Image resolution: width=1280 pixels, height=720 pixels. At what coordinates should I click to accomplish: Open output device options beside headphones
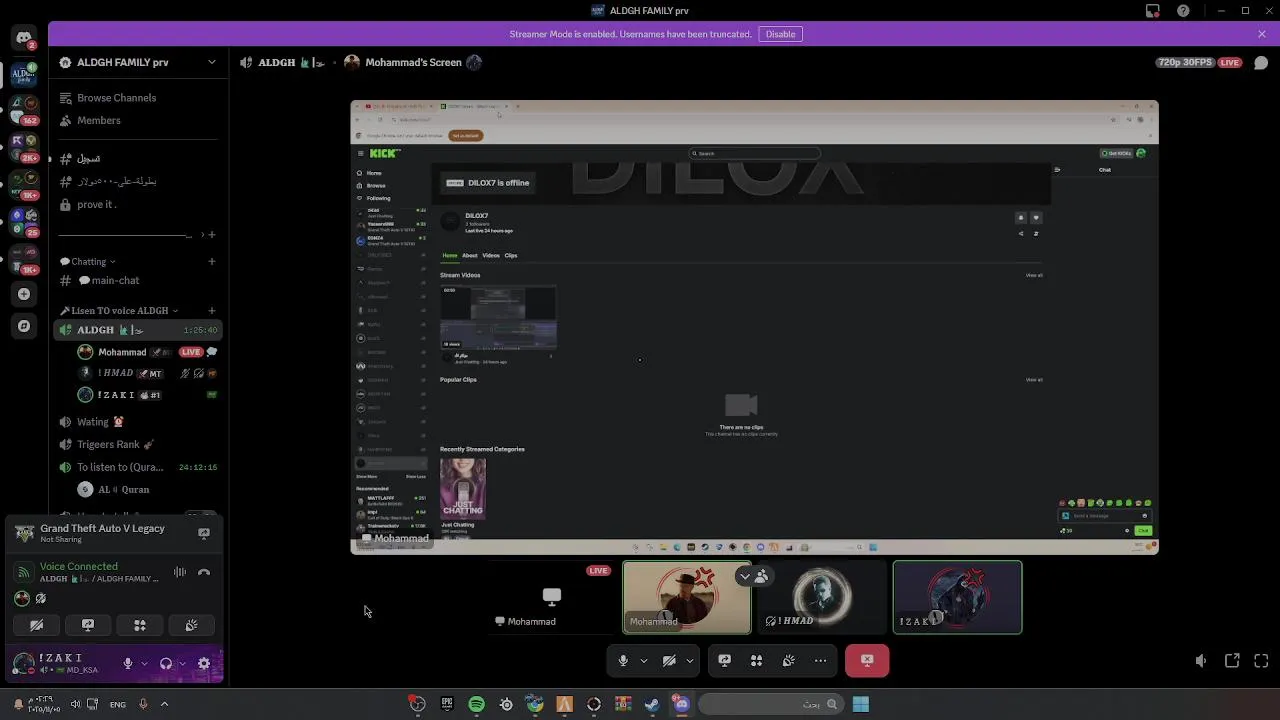[182, 663]
